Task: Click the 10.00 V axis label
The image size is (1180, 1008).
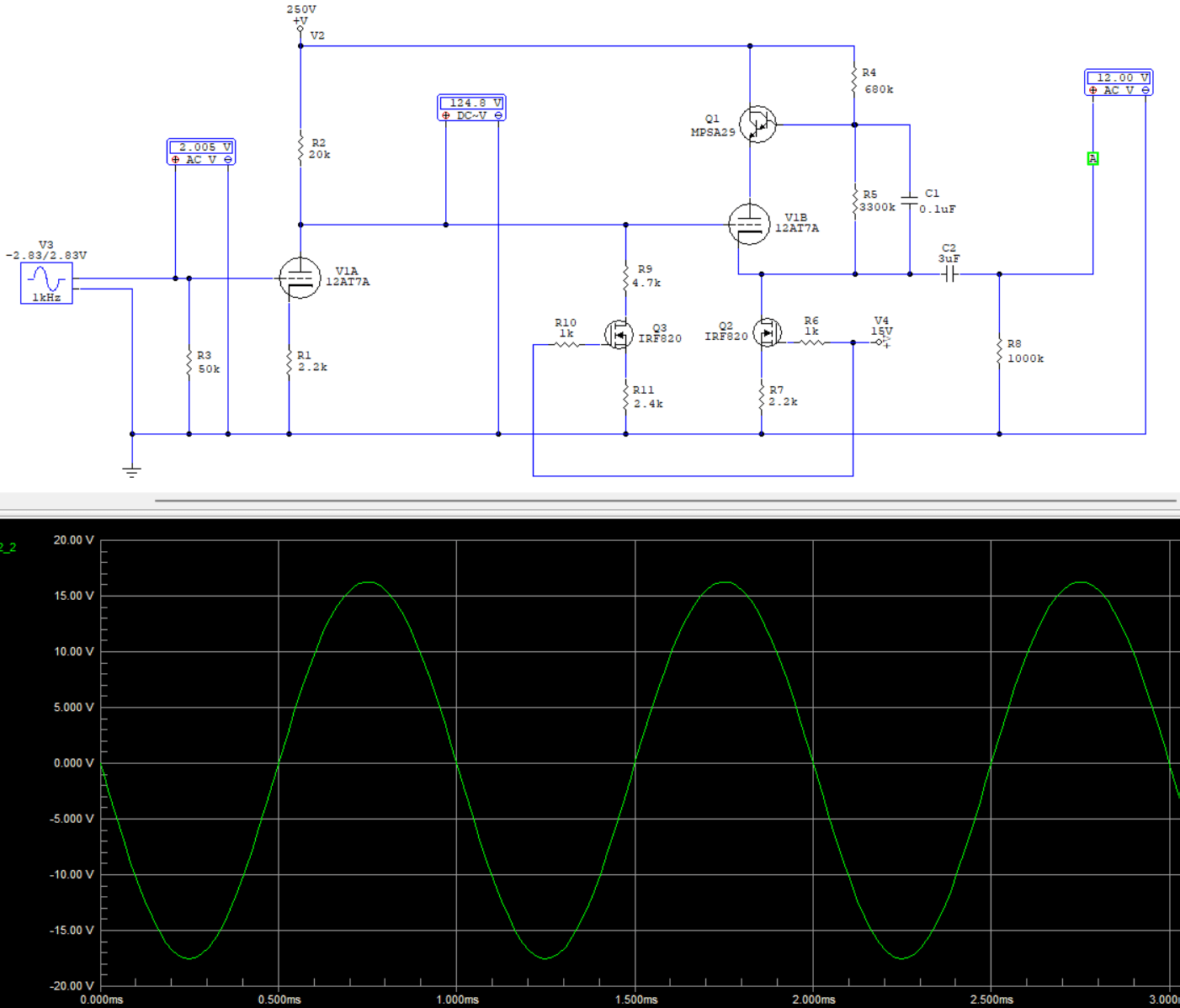Action: [x=74, y=651]
